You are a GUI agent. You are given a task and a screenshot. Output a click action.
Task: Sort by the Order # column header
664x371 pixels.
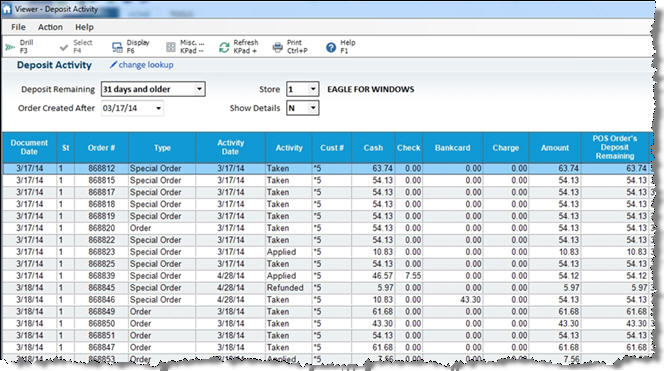[x=102, y=147]
